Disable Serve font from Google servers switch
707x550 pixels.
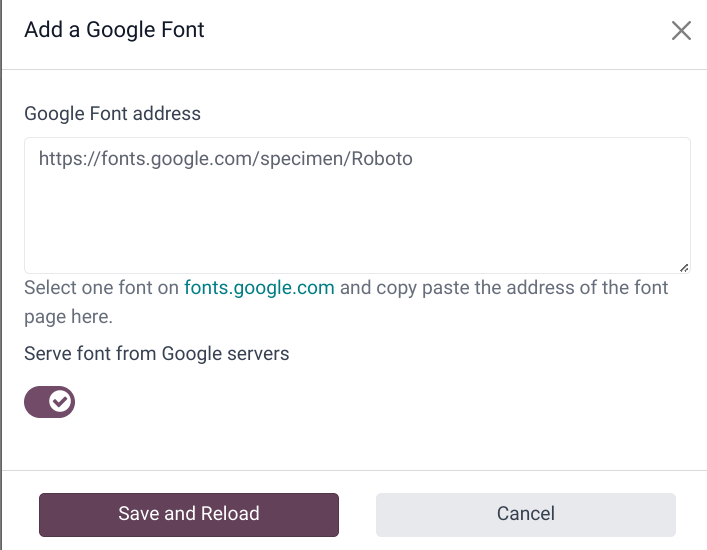click(50, 402)
